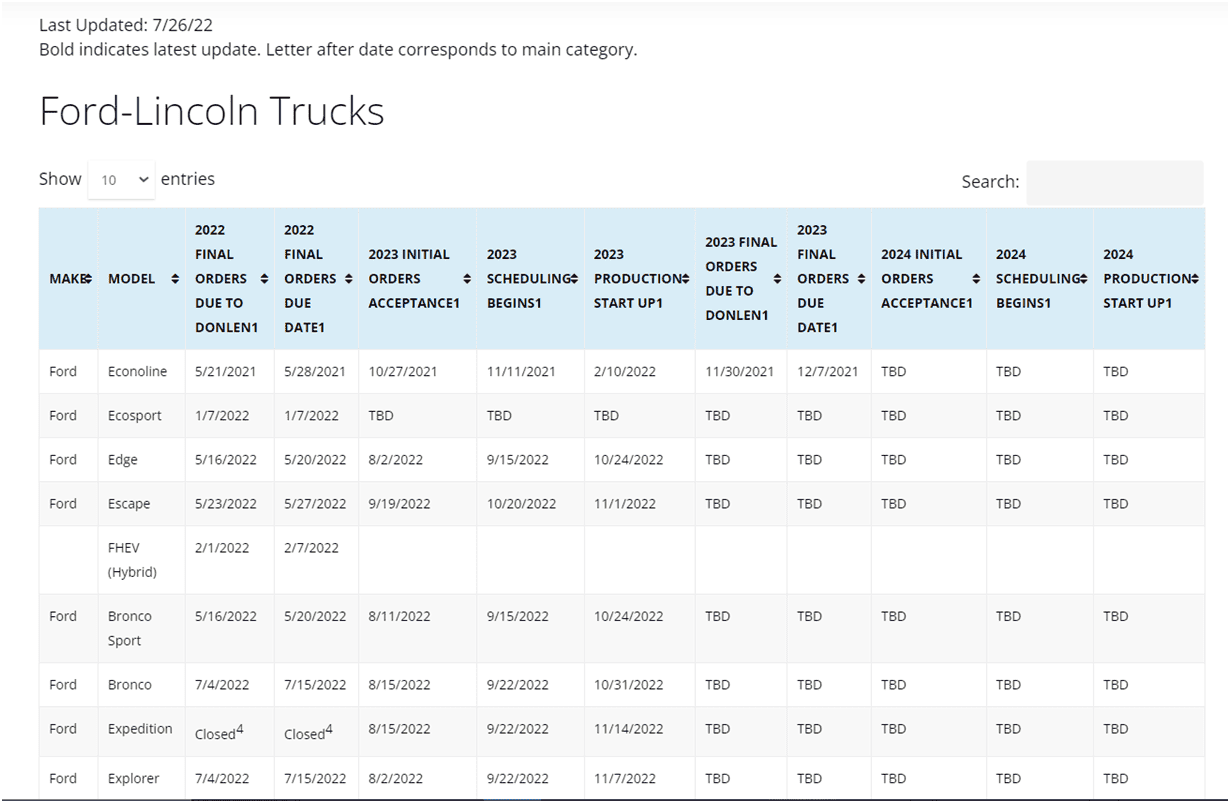1230x803 pixels.
Task: Click the 8/11/2022 date in Bronco Sport row
Action: pos(400,616)
